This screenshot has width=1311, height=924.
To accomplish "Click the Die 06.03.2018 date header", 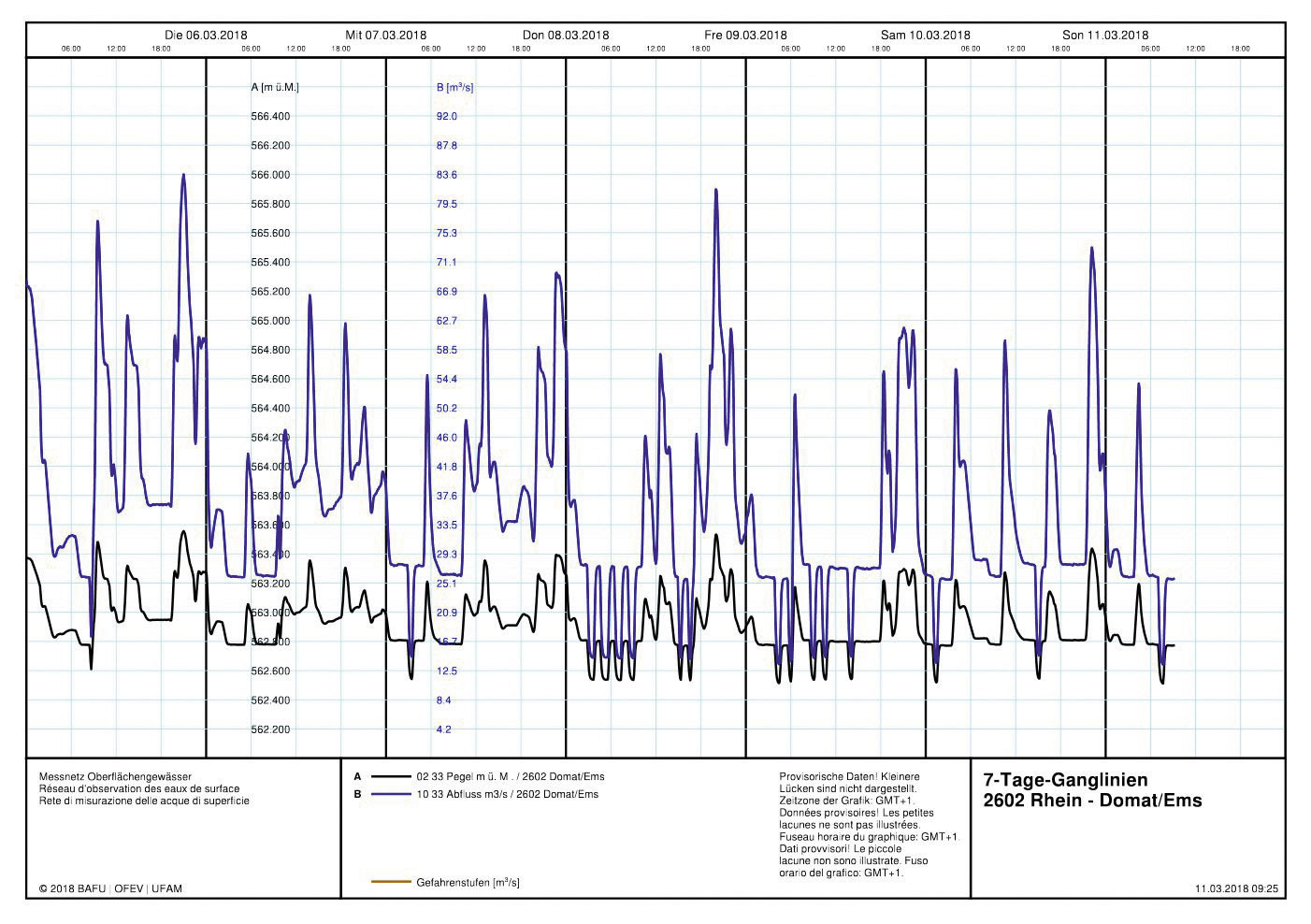I will coord(206,36).
